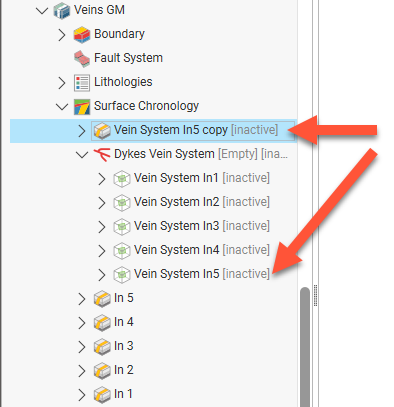The image size is (394, 407).
Task: Click the Surface Chronology icon
Action: tap(82, 106)
